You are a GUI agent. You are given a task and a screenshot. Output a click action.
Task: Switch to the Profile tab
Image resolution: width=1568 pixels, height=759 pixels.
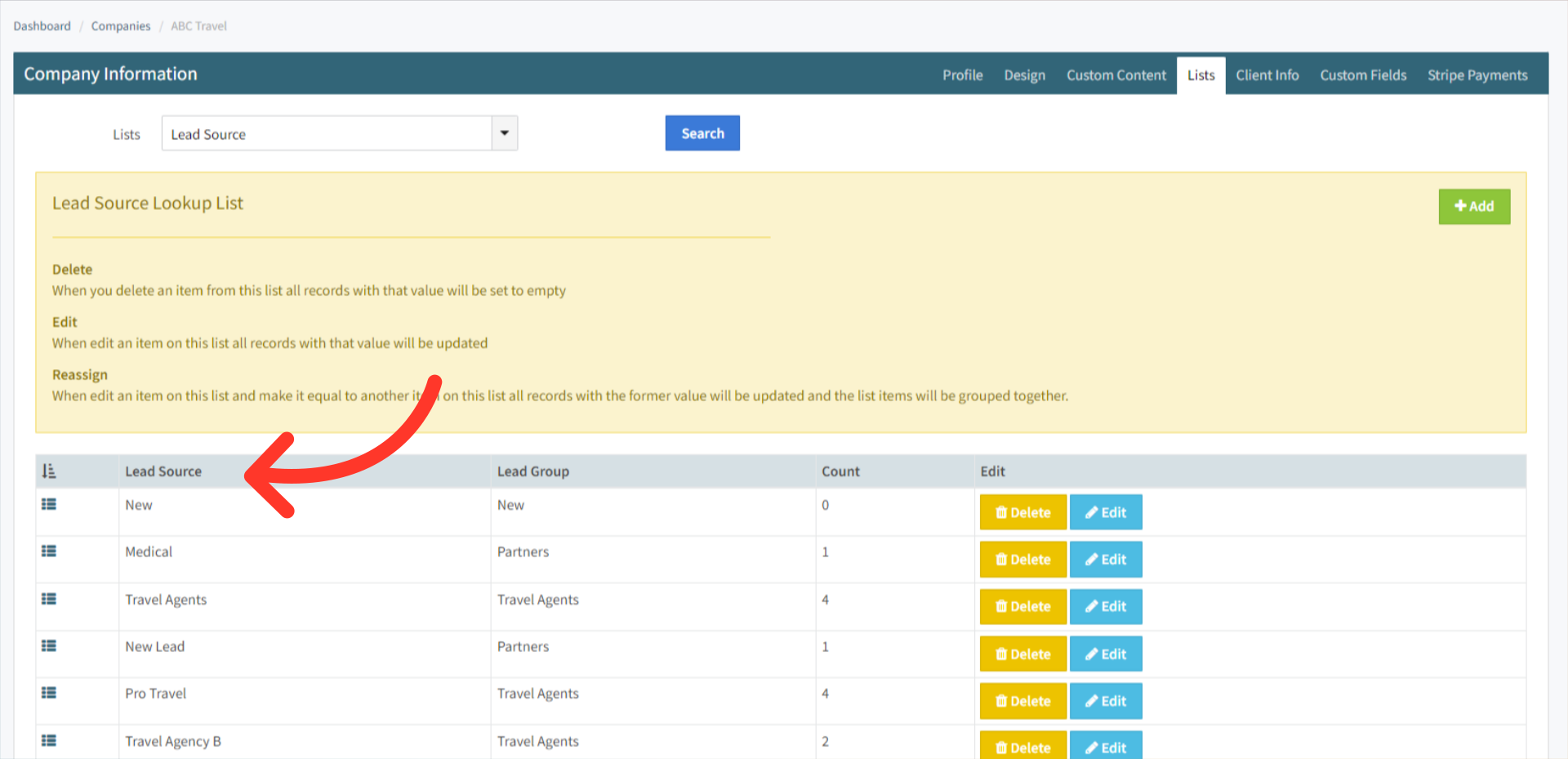962,75
